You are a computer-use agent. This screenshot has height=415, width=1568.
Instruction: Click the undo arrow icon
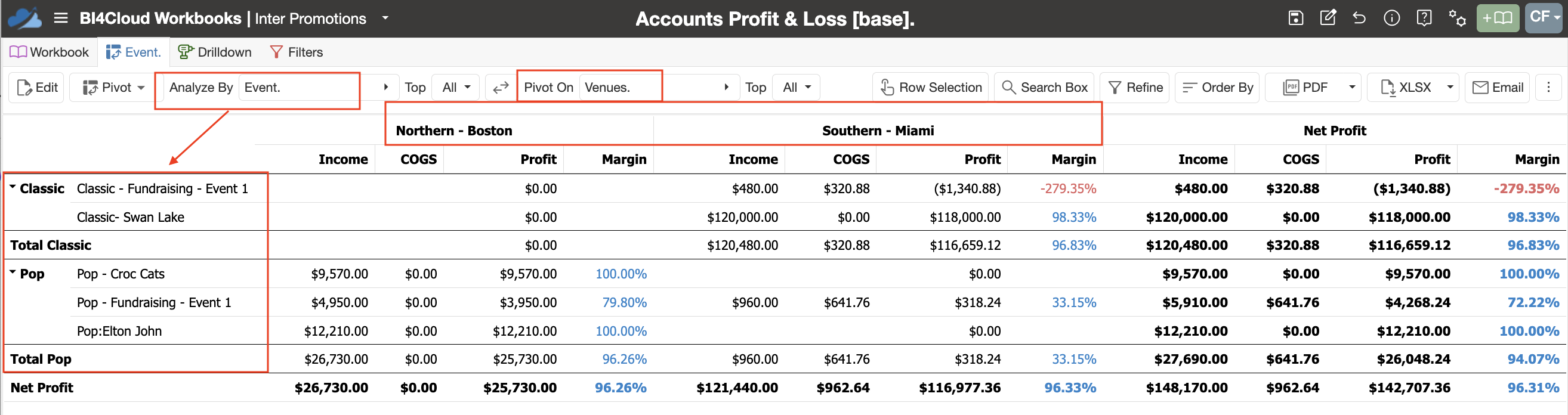(1359, 18)
